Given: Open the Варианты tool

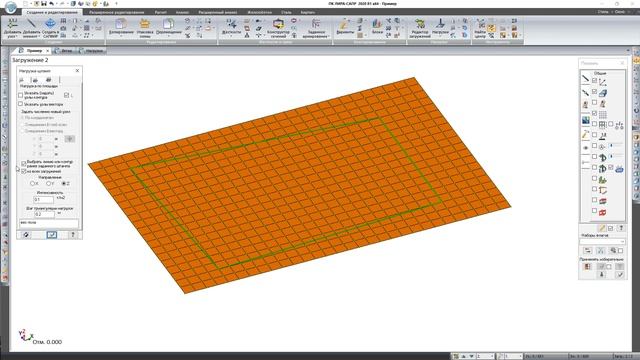Looking at the screenshot, I should click(345, 27).
